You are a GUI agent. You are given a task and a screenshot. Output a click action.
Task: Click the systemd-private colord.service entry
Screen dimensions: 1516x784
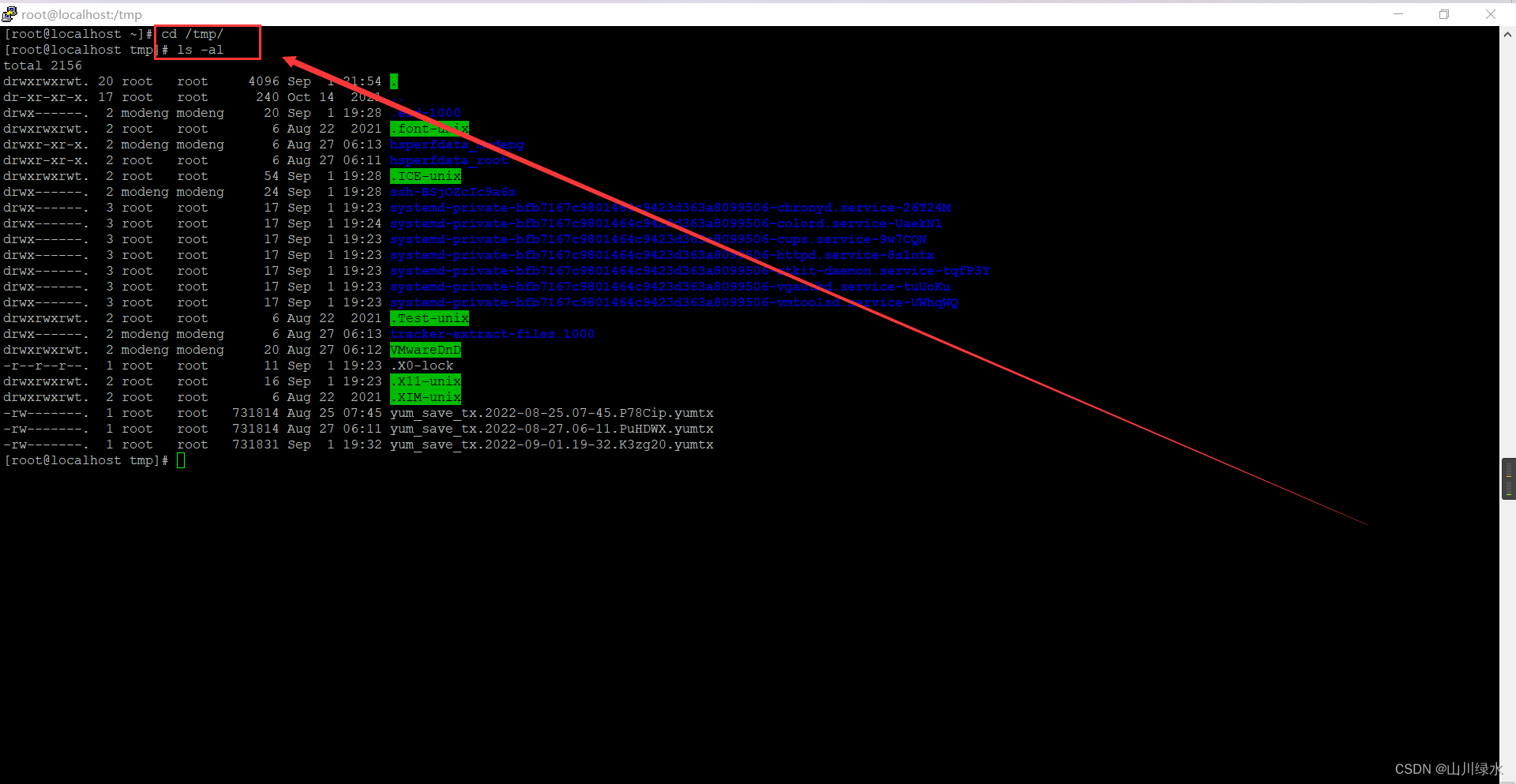coord(666,223)
